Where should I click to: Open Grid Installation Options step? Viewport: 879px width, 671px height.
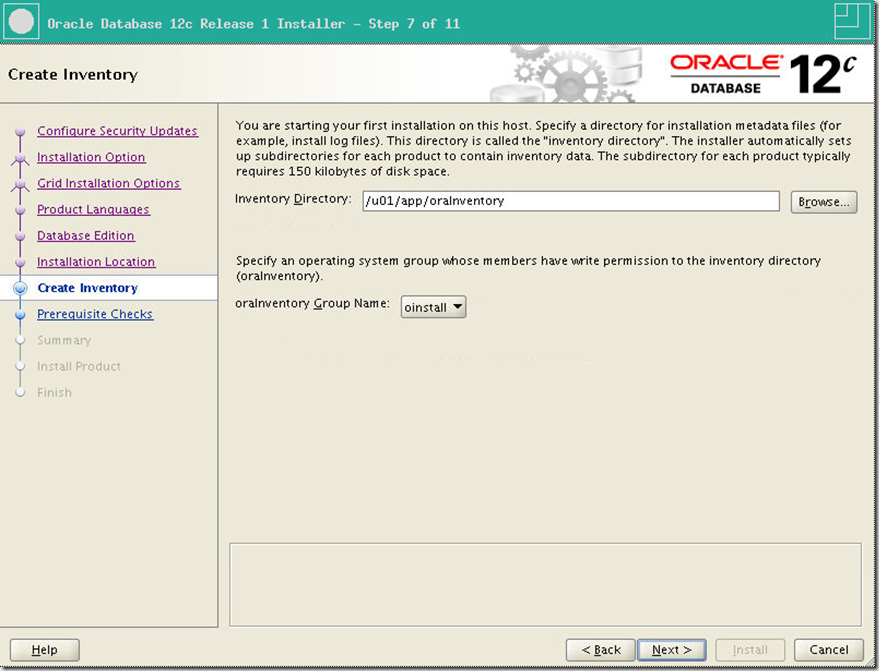(109, 183)
